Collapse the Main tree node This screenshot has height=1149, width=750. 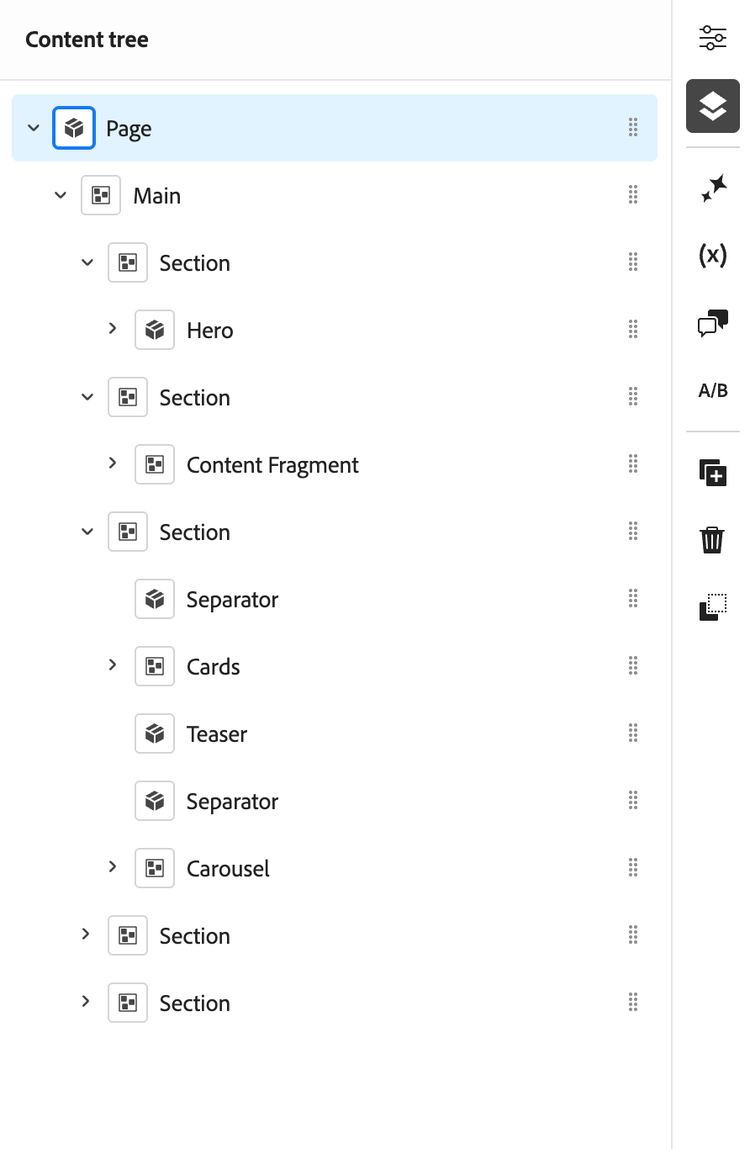coord(60,195)
